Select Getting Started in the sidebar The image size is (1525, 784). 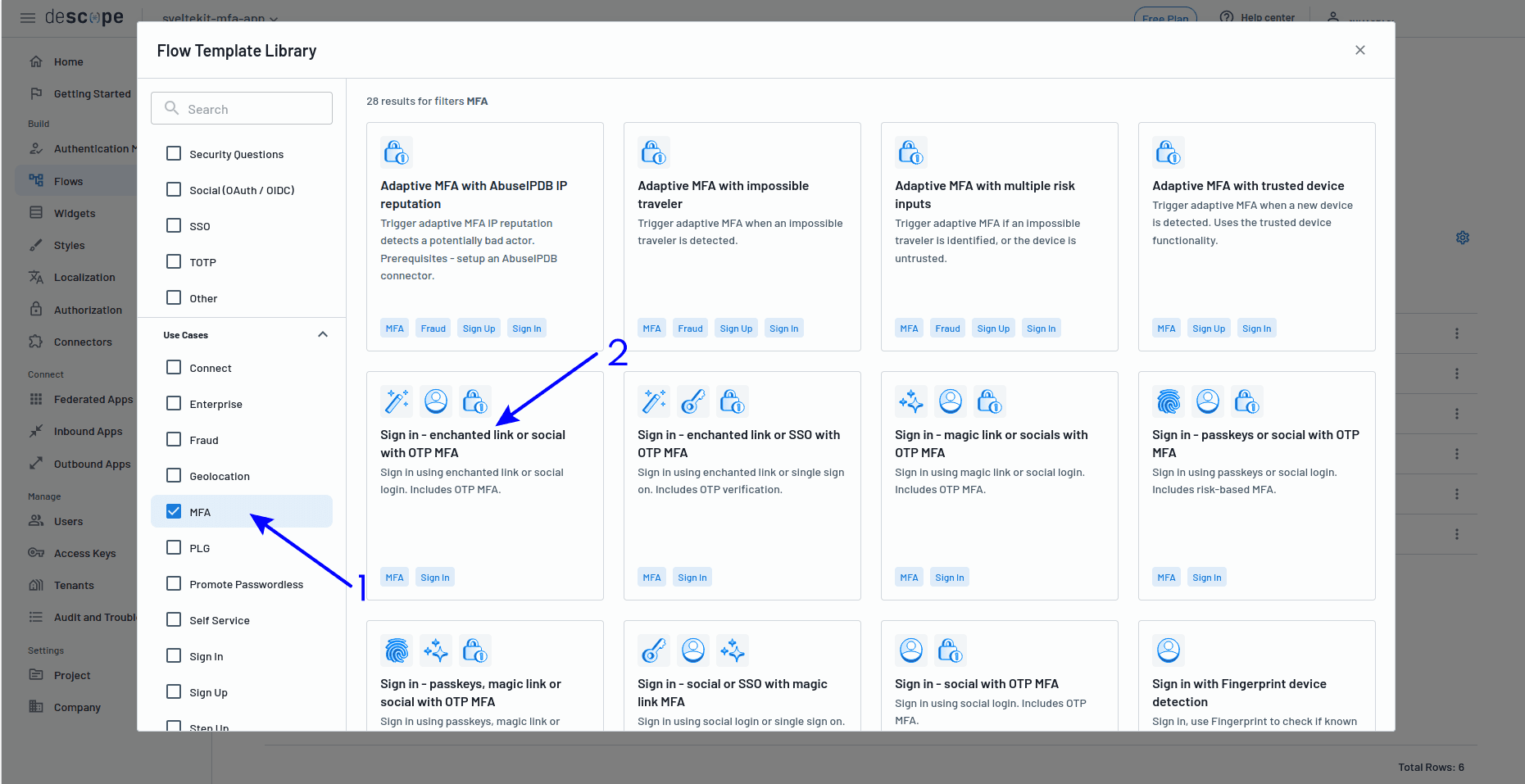click(x=92, y=93)
